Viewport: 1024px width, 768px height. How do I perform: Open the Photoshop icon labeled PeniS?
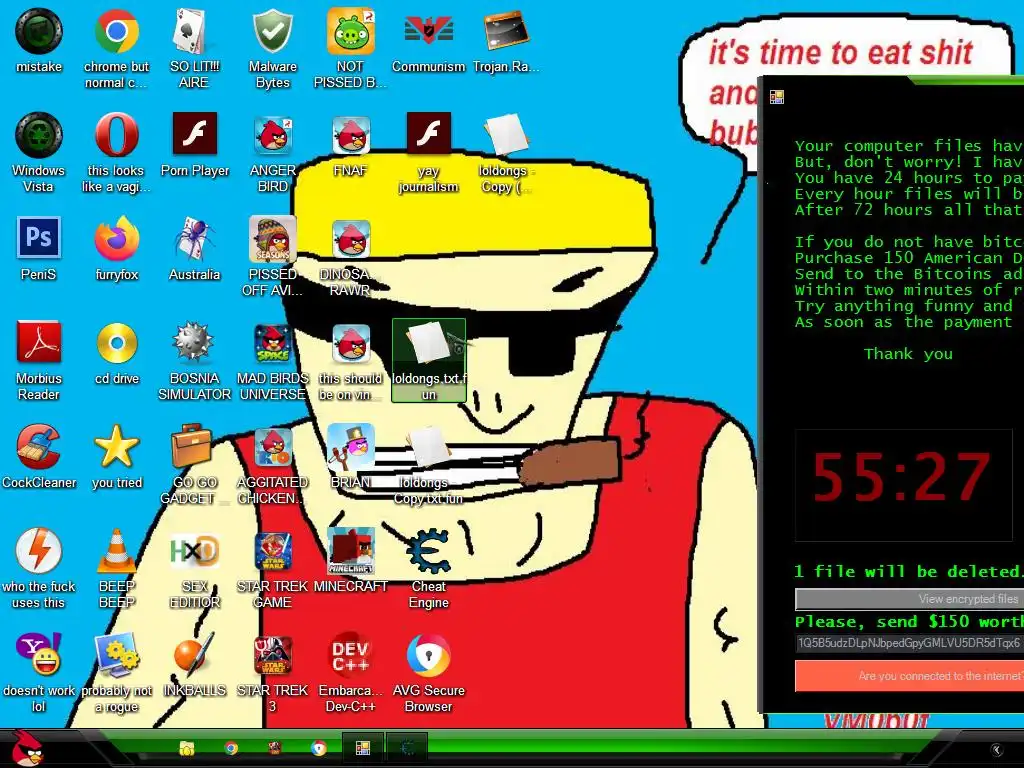pyautogui.click(x=39, y=248)
